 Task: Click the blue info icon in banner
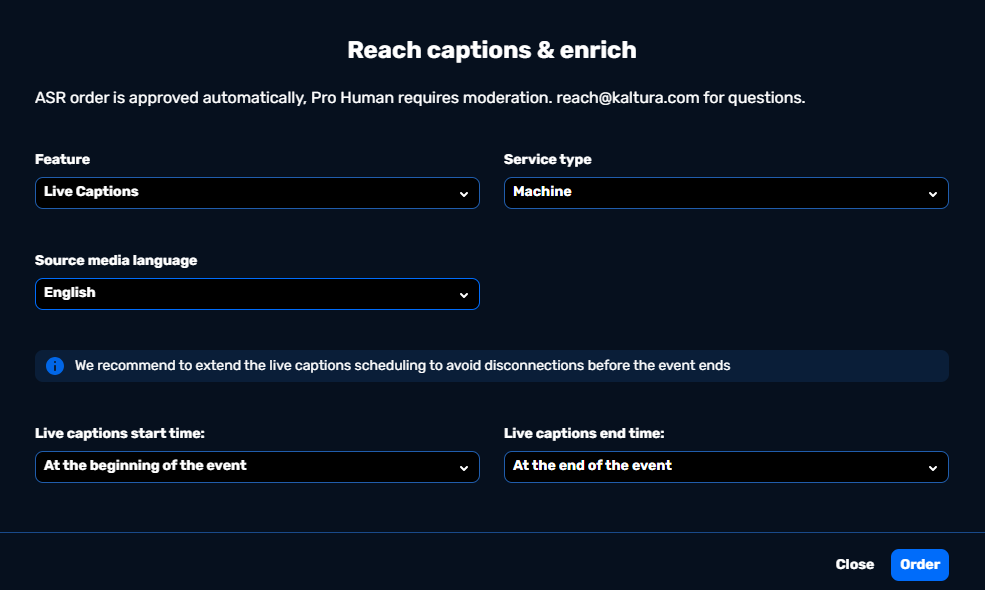pos(55,366)
